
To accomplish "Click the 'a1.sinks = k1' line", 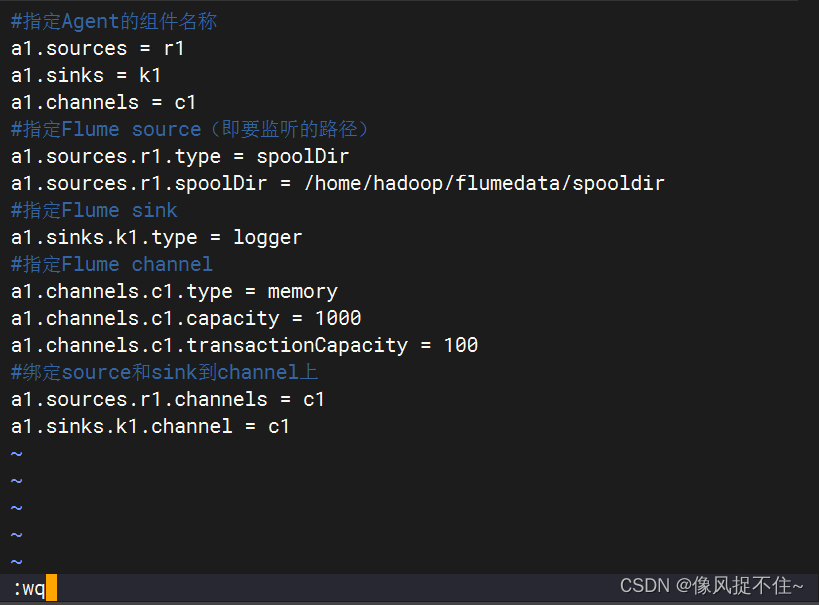I will click(86, 76).
